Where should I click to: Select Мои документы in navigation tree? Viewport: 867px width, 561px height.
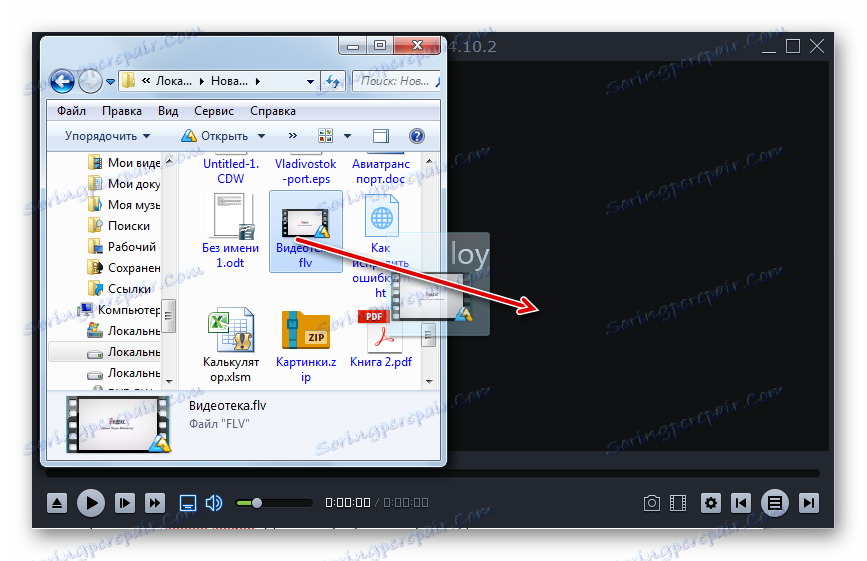click(124, 183)
